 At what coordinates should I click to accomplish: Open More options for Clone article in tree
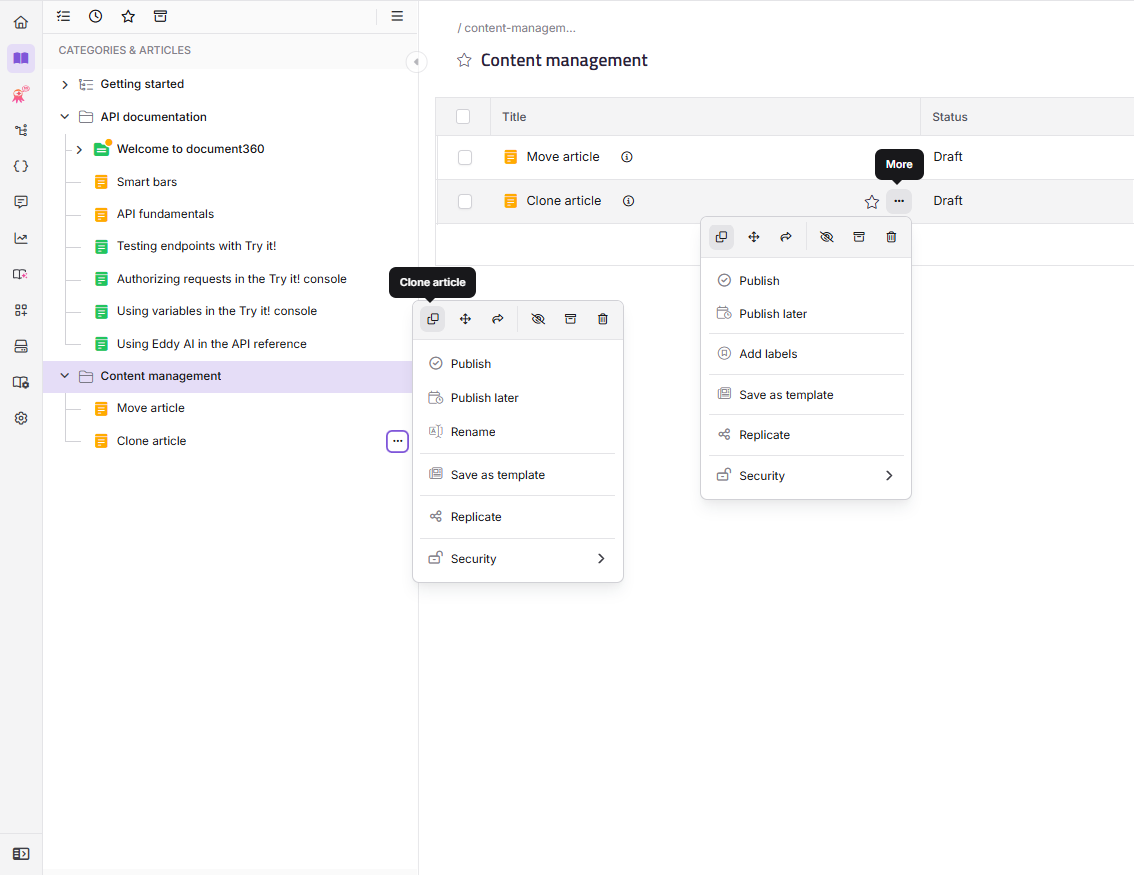397,441
